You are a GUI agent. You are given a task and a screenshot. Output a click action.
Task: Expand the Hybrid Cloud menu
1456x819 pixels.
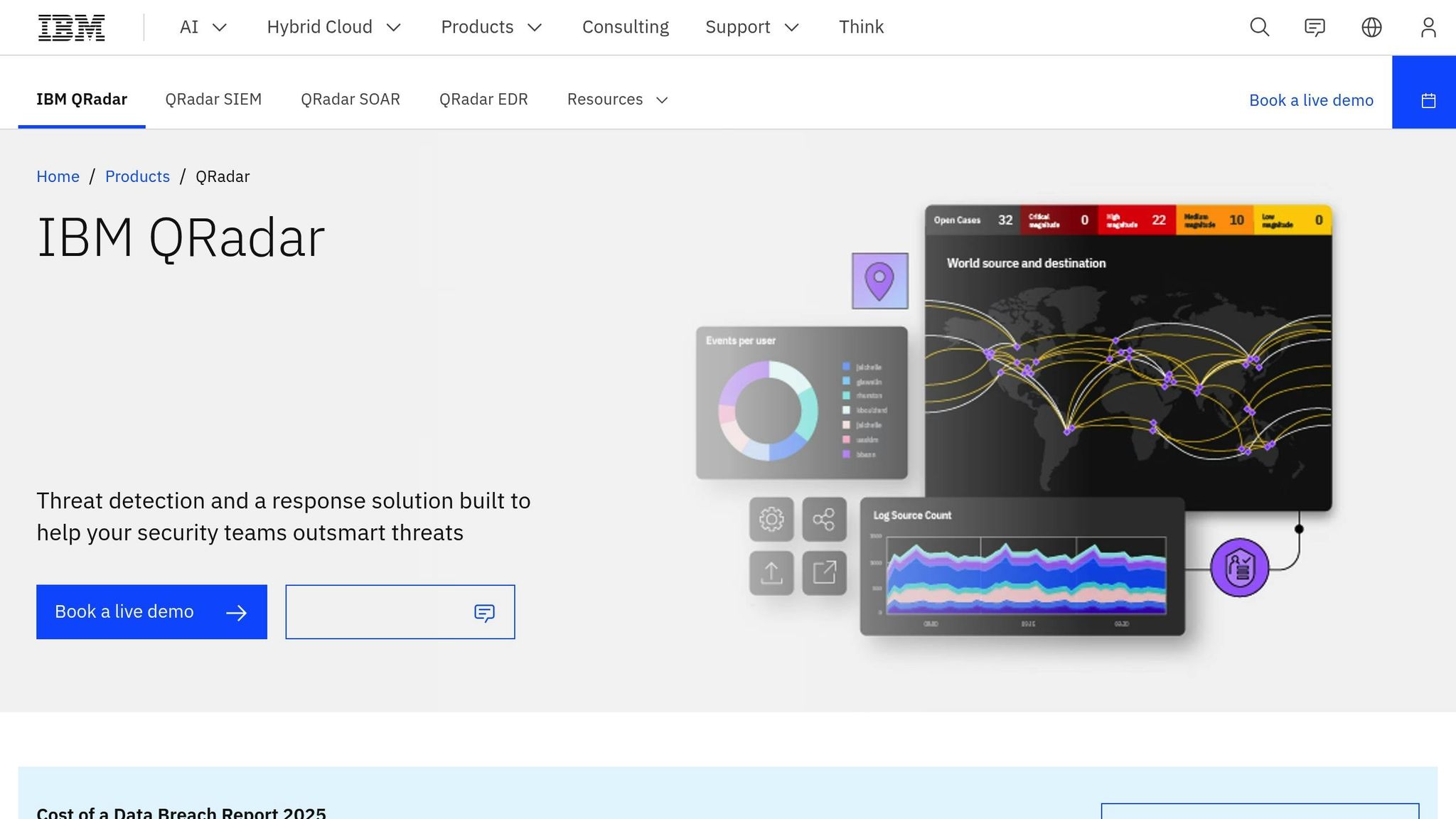pos(334,27)
